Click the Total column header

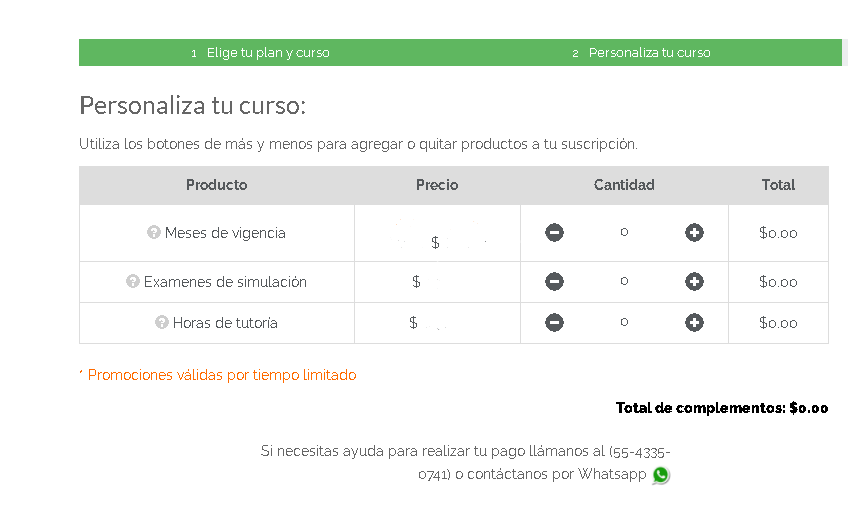tap(778, 185)
